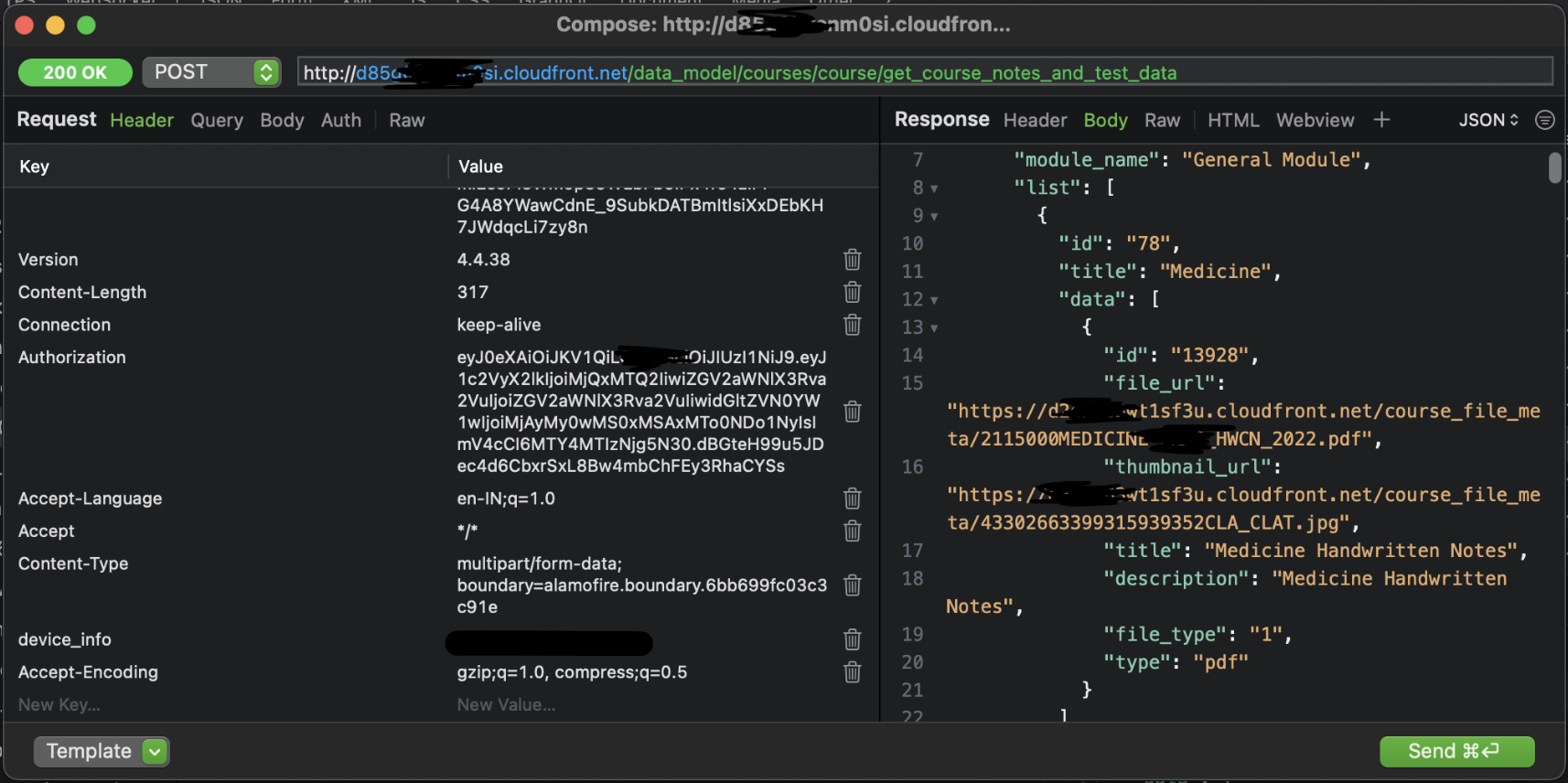The width and height of the screenshot is (1568, 783).
Task: Open the Template dropdown menu
Action: [102, 752]
